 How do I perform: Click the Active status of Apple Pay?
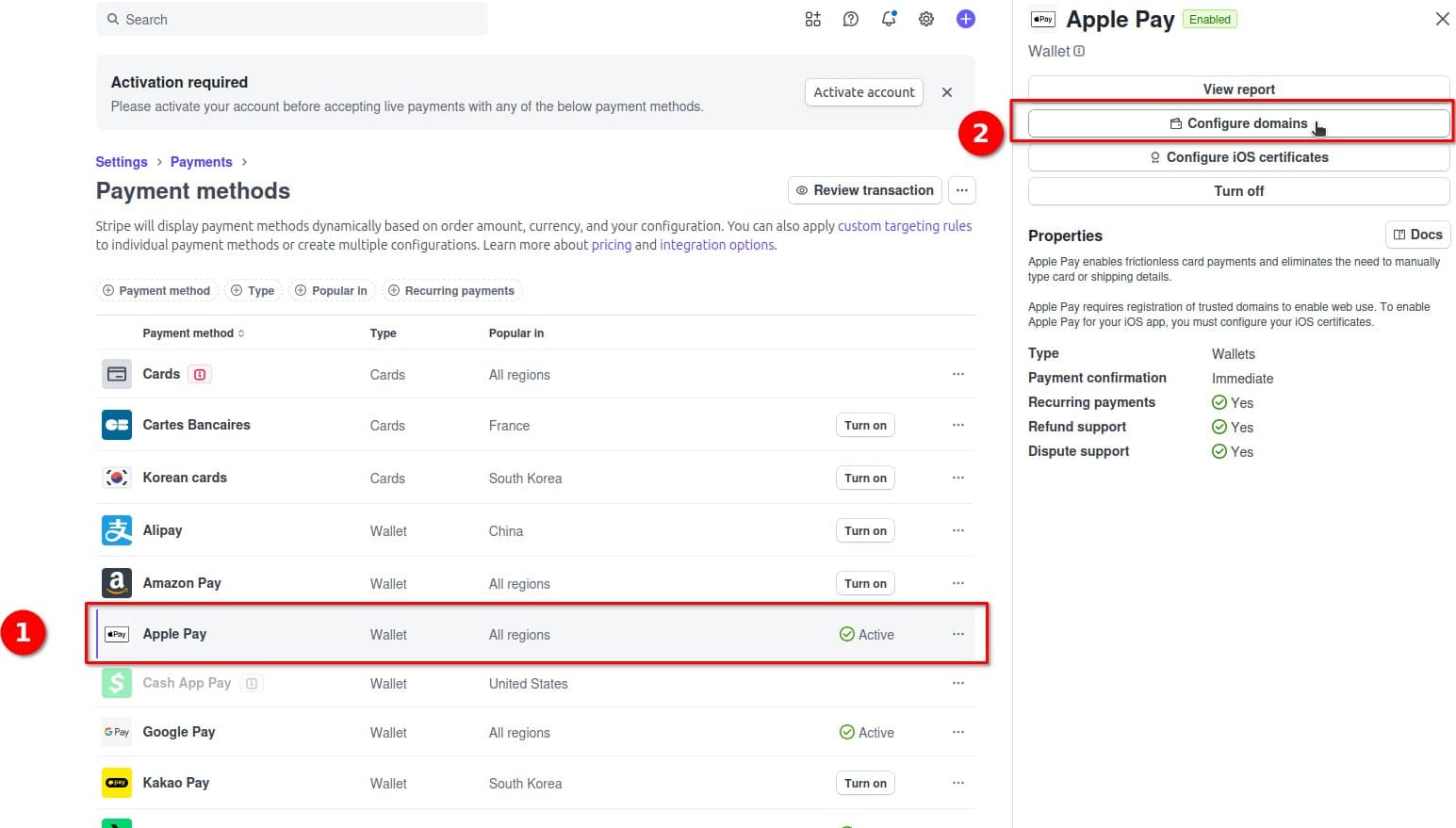point(866,634)
